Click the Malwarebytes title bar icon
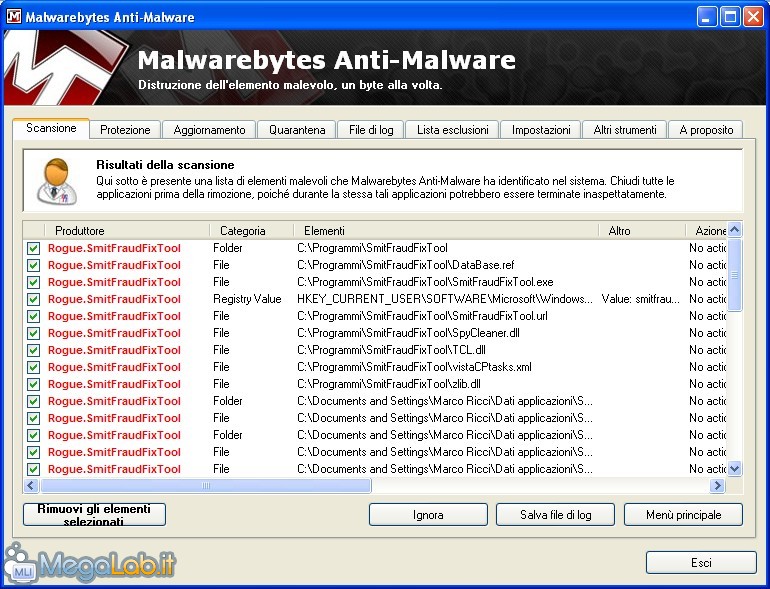The height and width of the screenshot is (589, 770). point(14,17)
